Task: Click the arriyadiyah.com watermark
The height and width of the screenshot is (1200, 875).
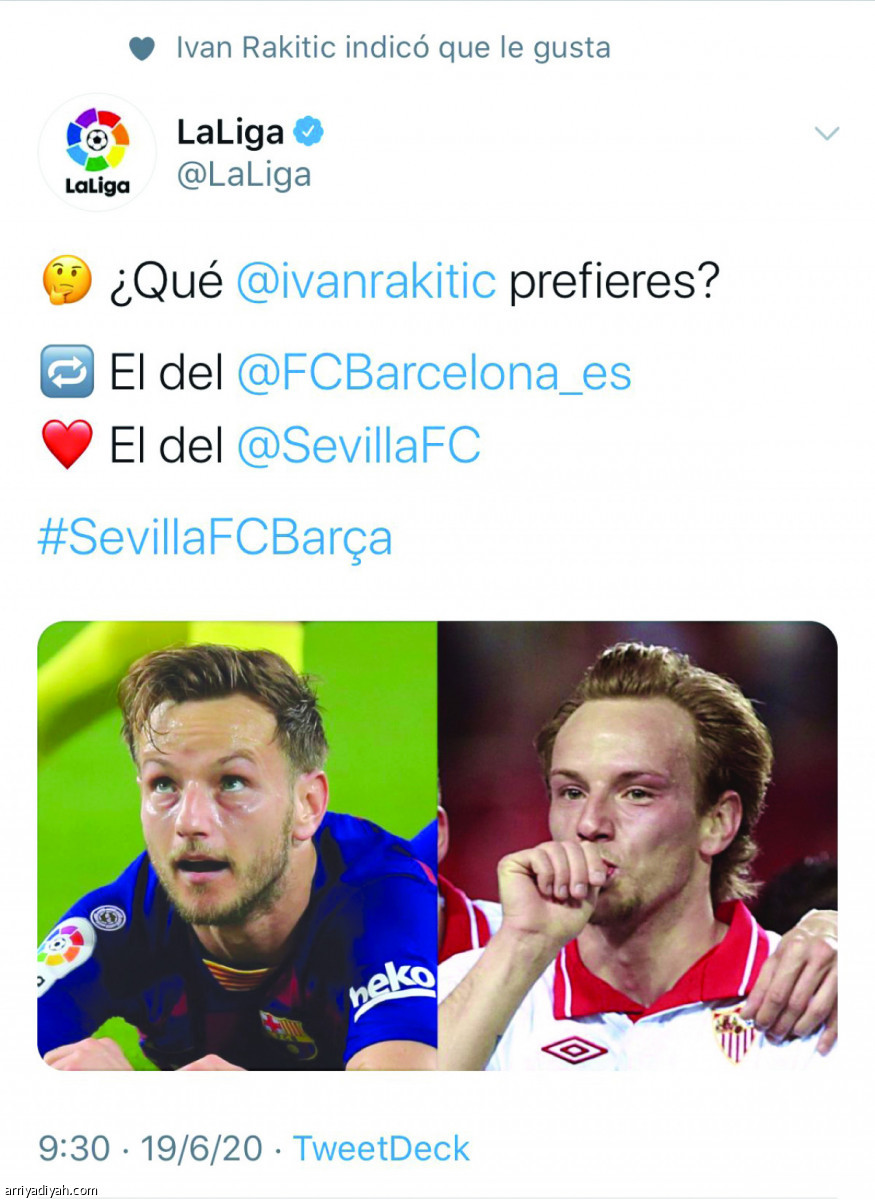Action: pyautogui.click(x=51, y=1190)
